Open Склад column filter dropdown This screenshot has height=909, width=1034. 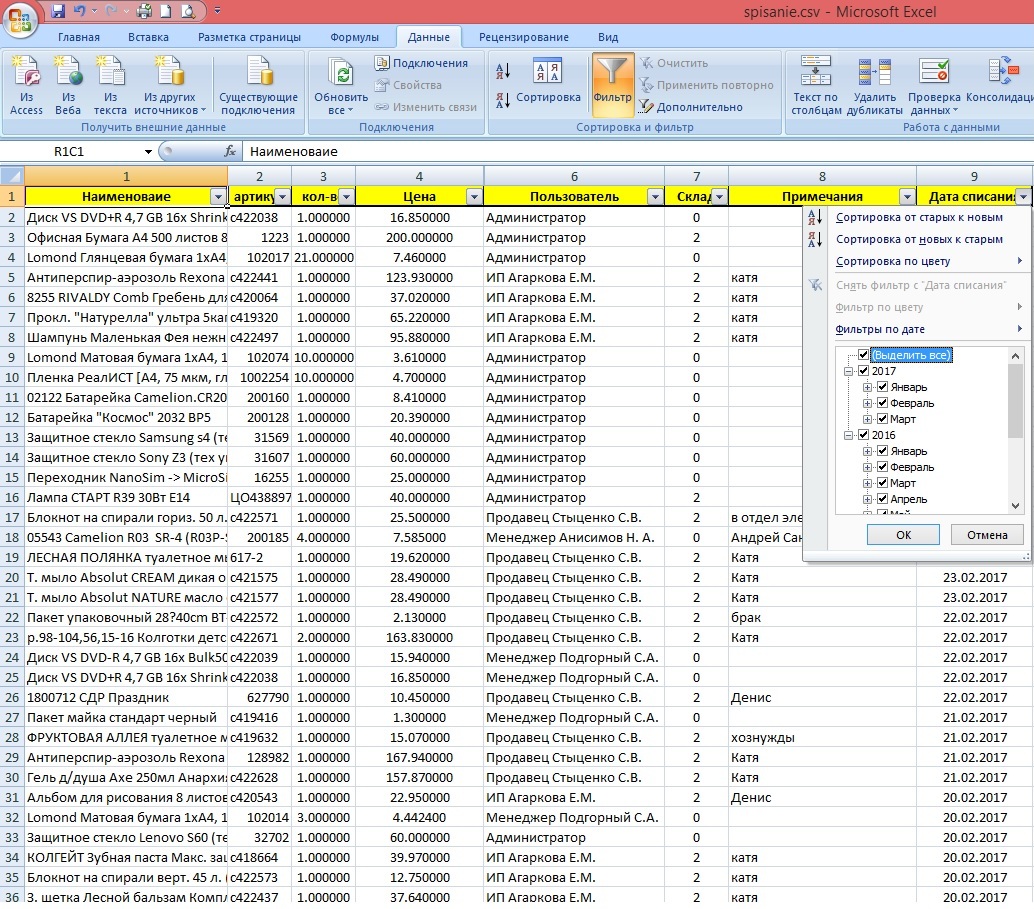(719, 197)
